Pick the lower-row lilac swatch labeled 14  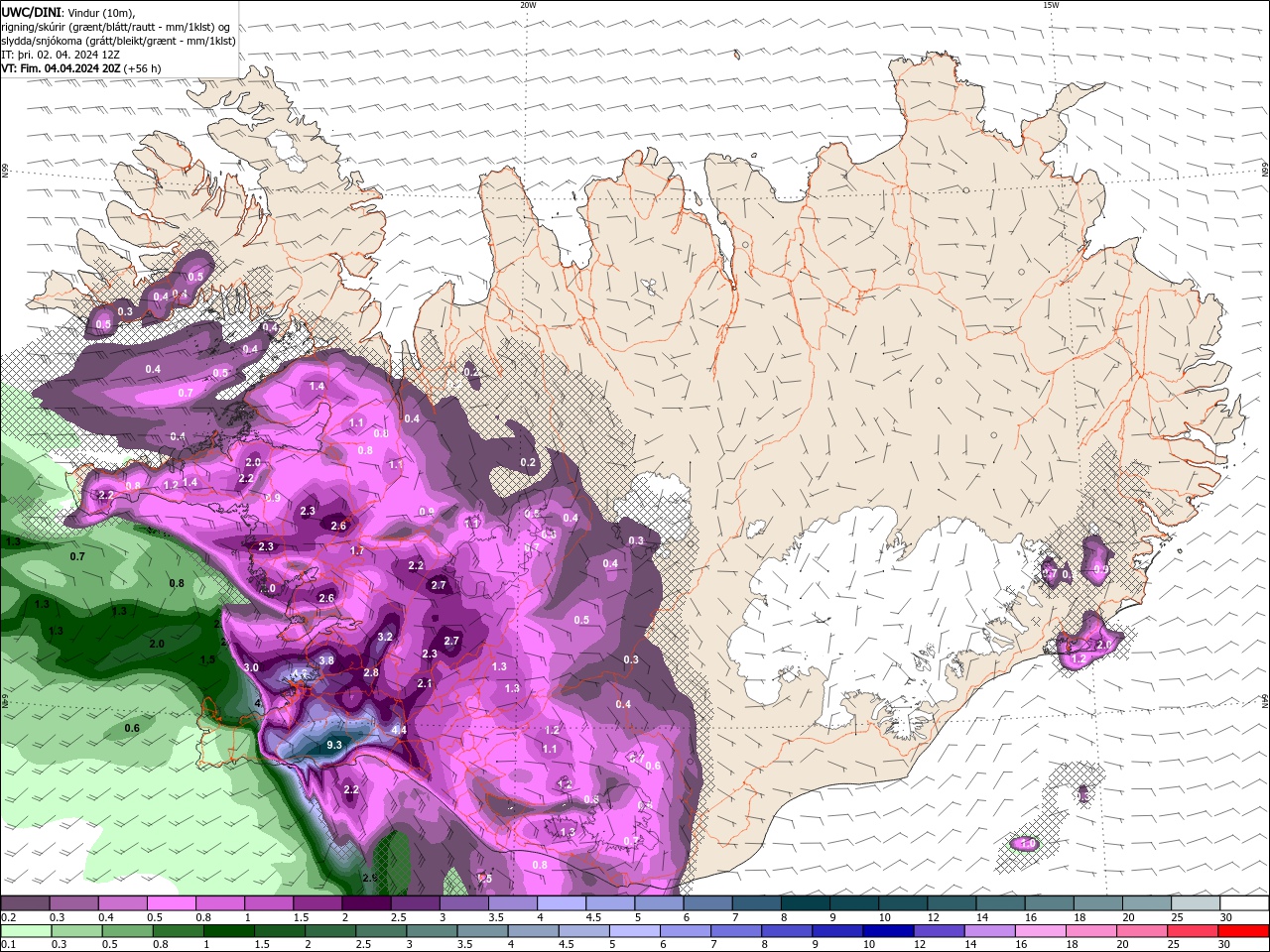click(x=989, y=931)
